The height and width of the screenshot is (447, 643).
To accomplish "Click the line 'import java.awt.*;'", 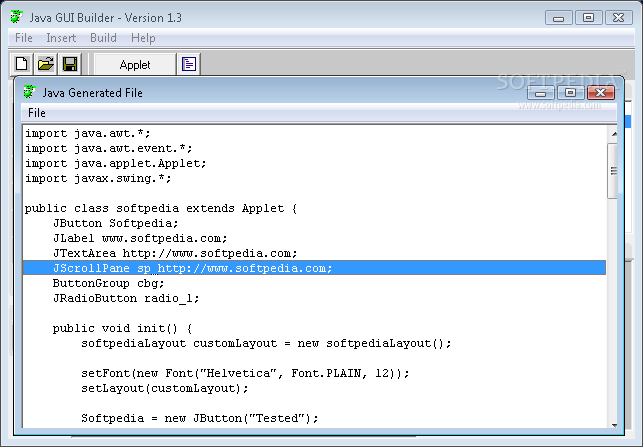I will click(x=88, y=134).
